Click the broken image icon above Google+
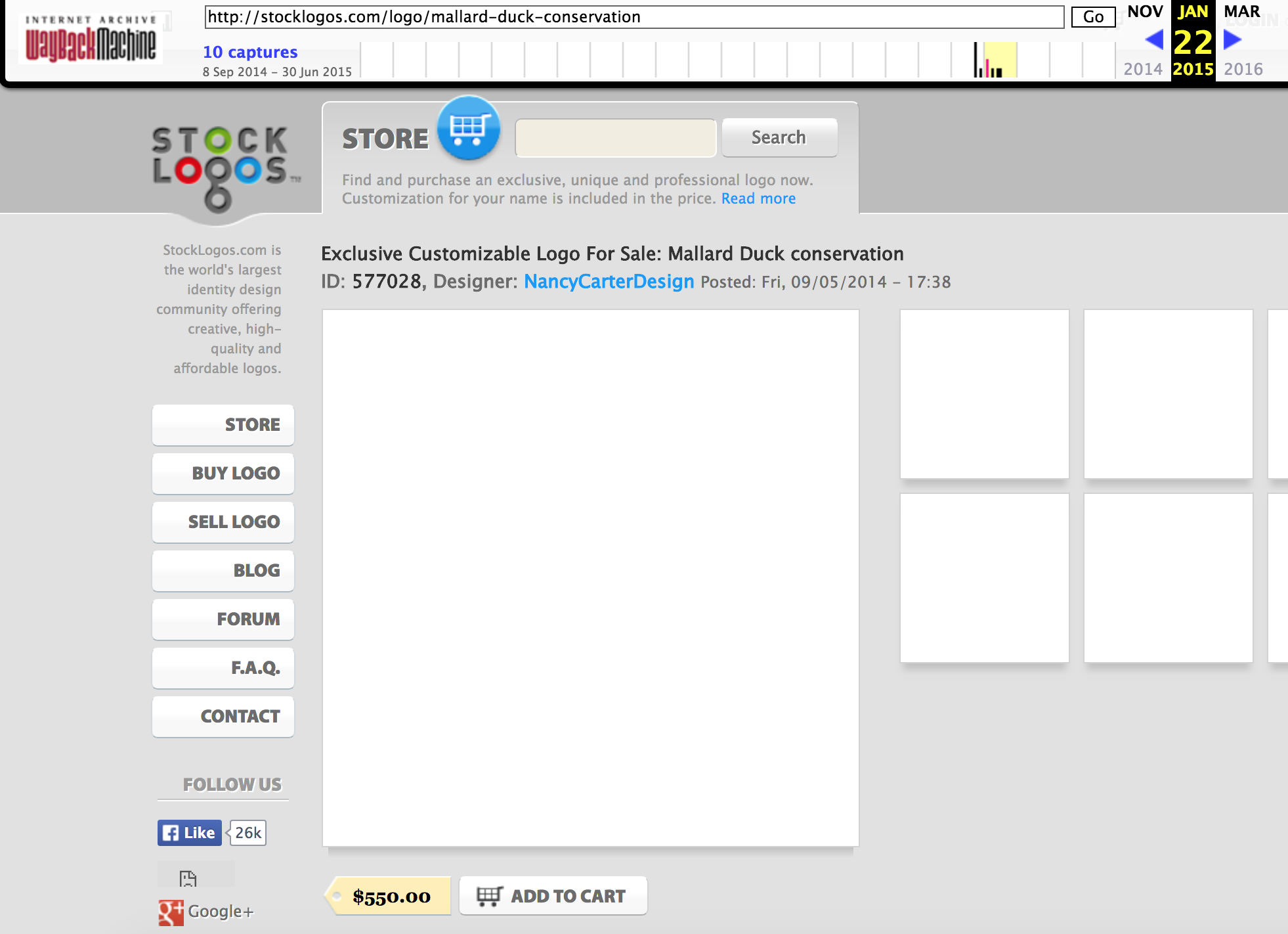This screenshot has height=934, width=1288. point(188,879)
